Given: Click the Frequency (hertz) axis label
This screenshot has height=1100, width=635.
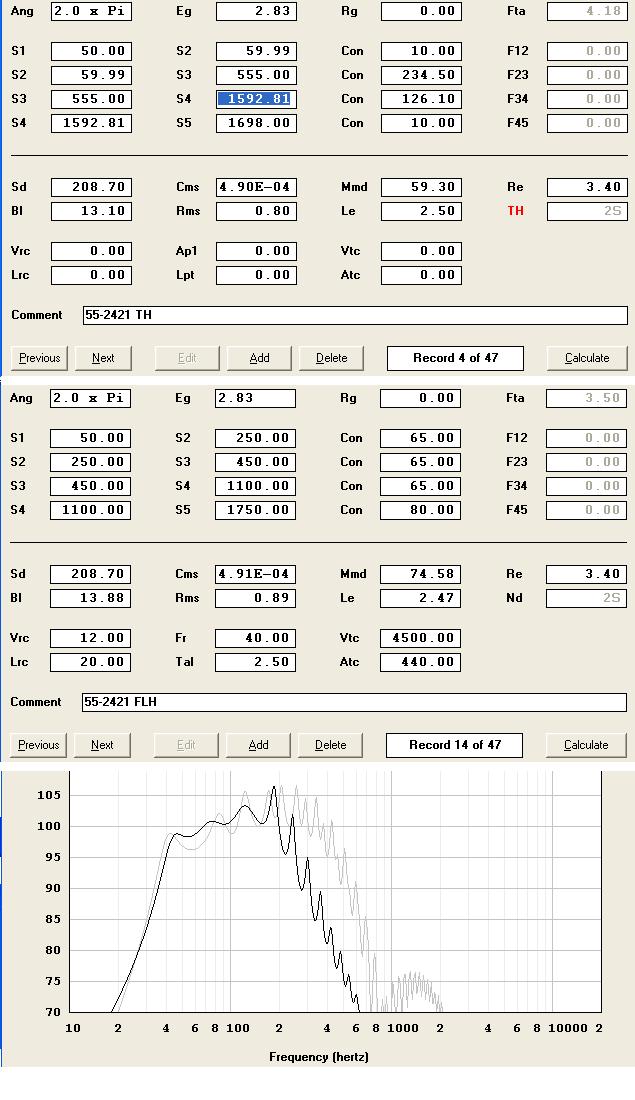Looking at the screenshot, I should [x=319, y=1057].
